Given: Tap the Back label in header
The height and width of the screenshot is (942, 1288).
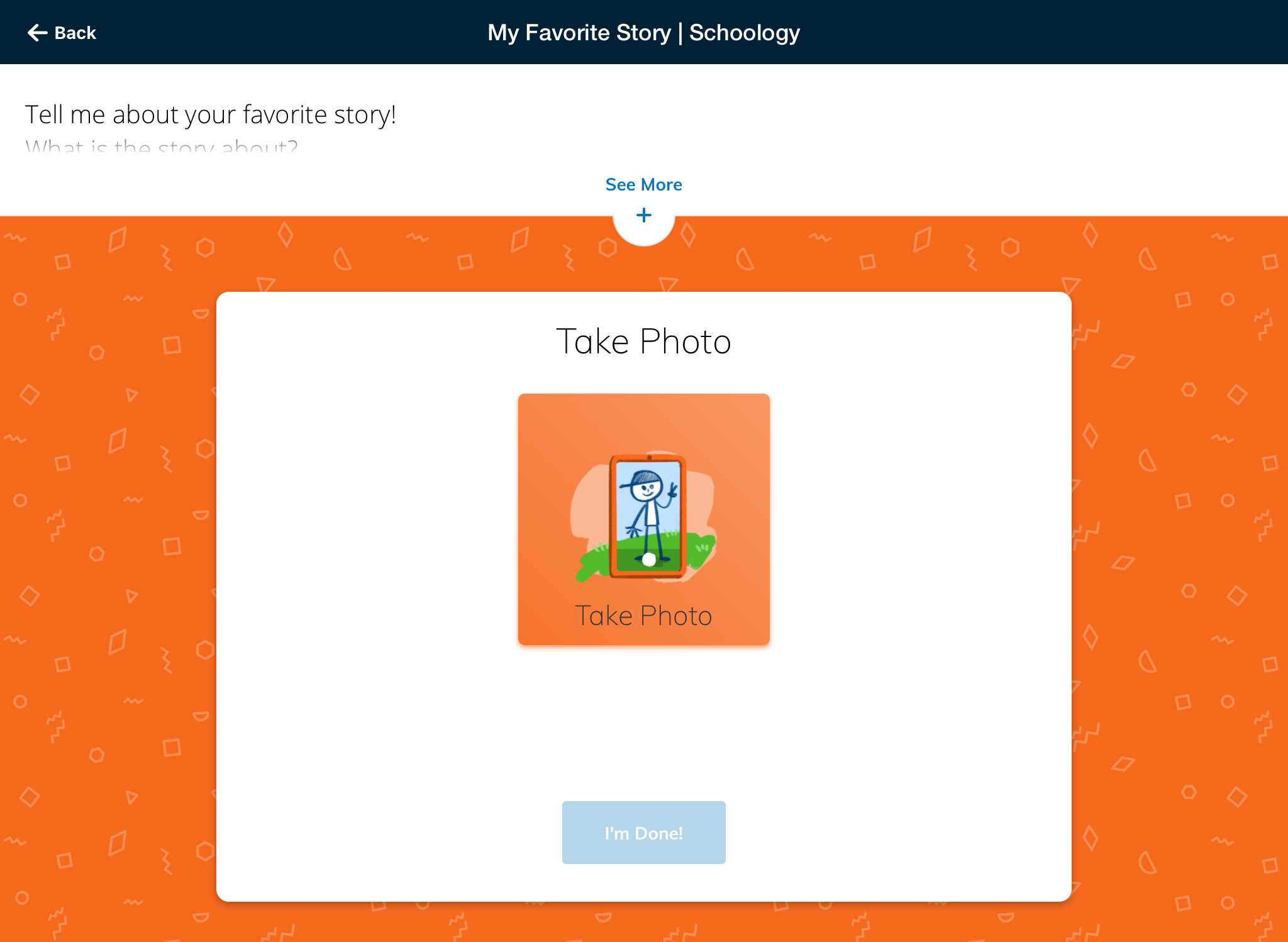Looking at the screenshot, I should (75, 33).
